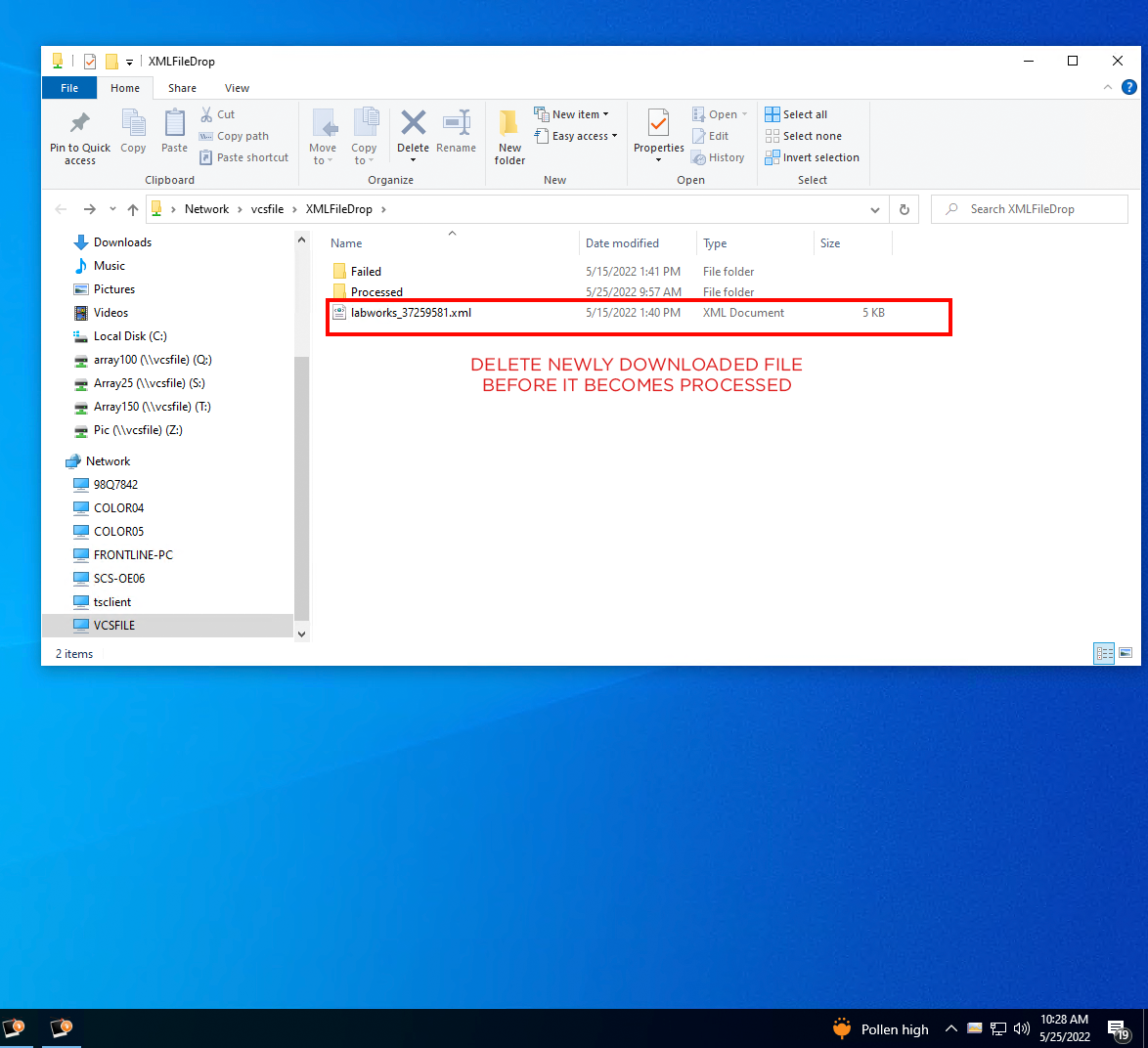Image resolution: width=1148 pixels, height=1048 pixels.
Task: Create a New folder from ribbon
Action: (x=509, y=136)
